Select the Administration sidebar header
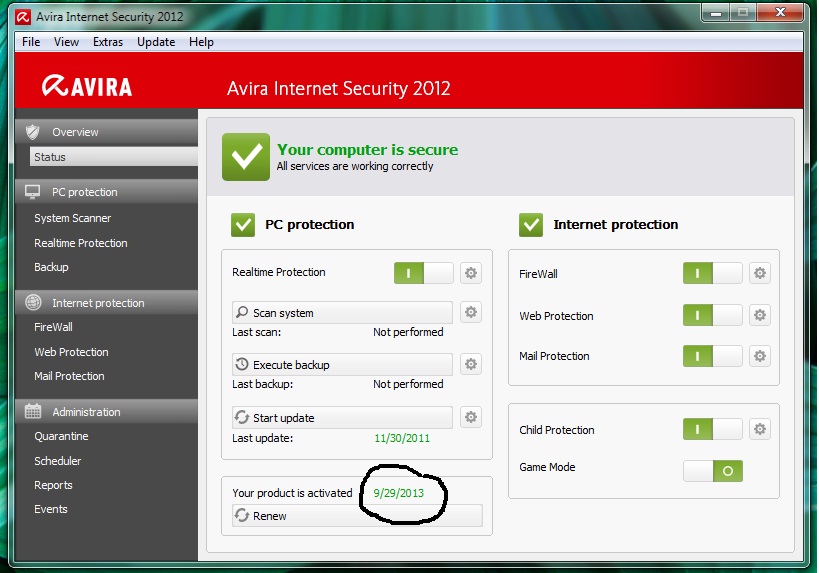The image size is (819, 573). (x=107, y=412)
